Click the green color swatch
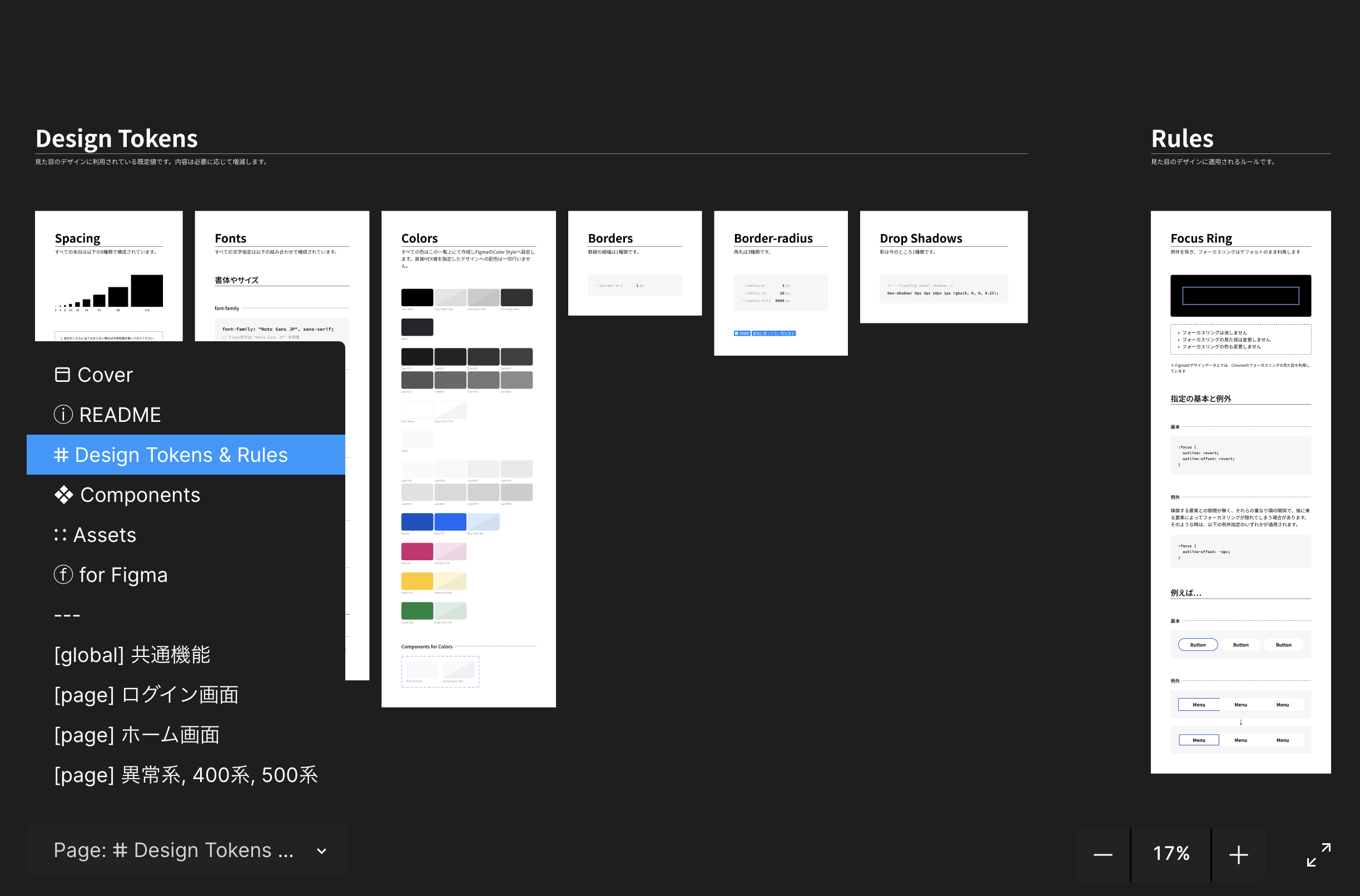This screenshot has width=1360, height=896. (x=417, y=611)
